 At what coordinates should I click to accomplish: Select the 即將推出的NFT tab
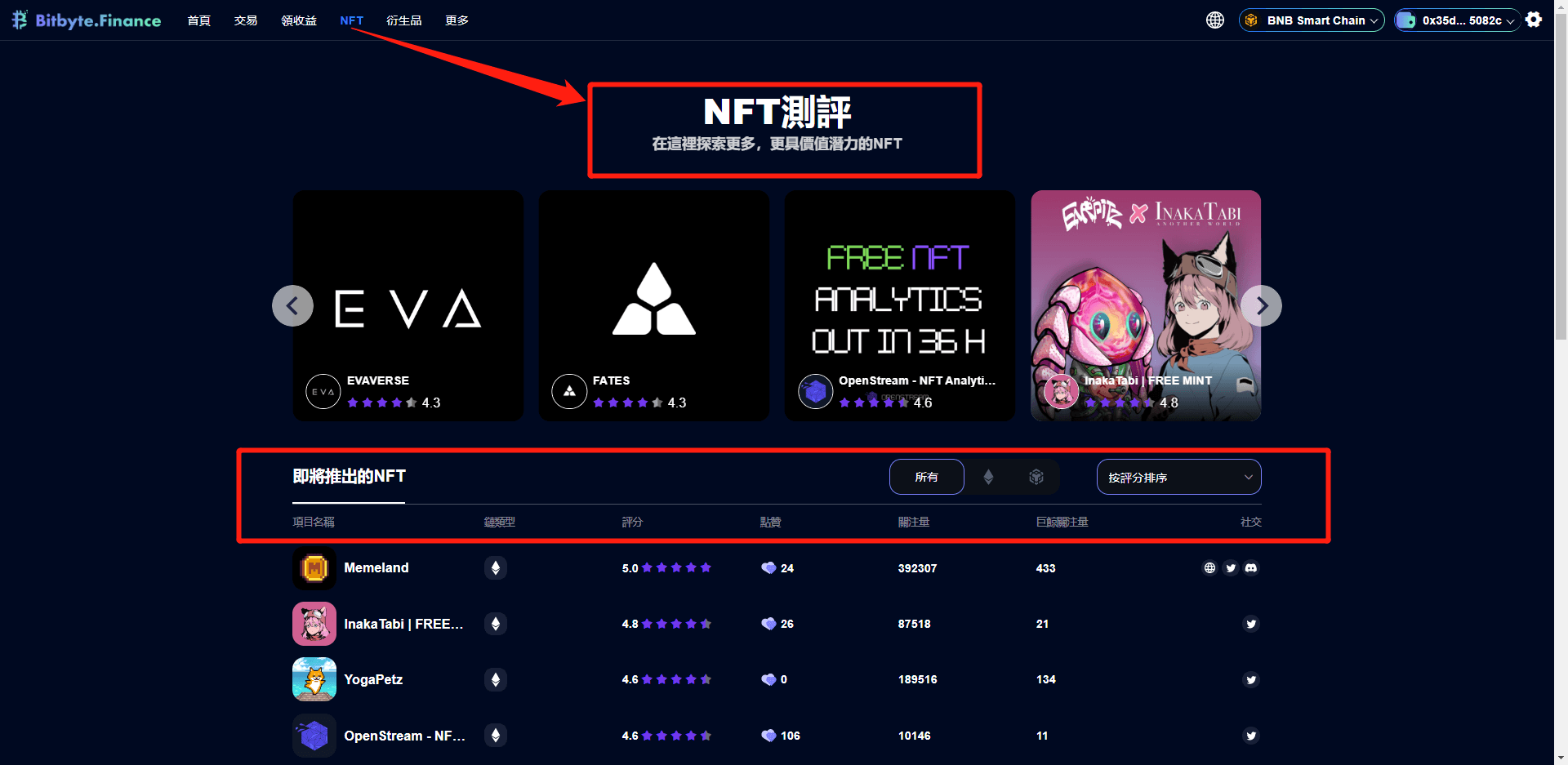[x=349, y=477]
